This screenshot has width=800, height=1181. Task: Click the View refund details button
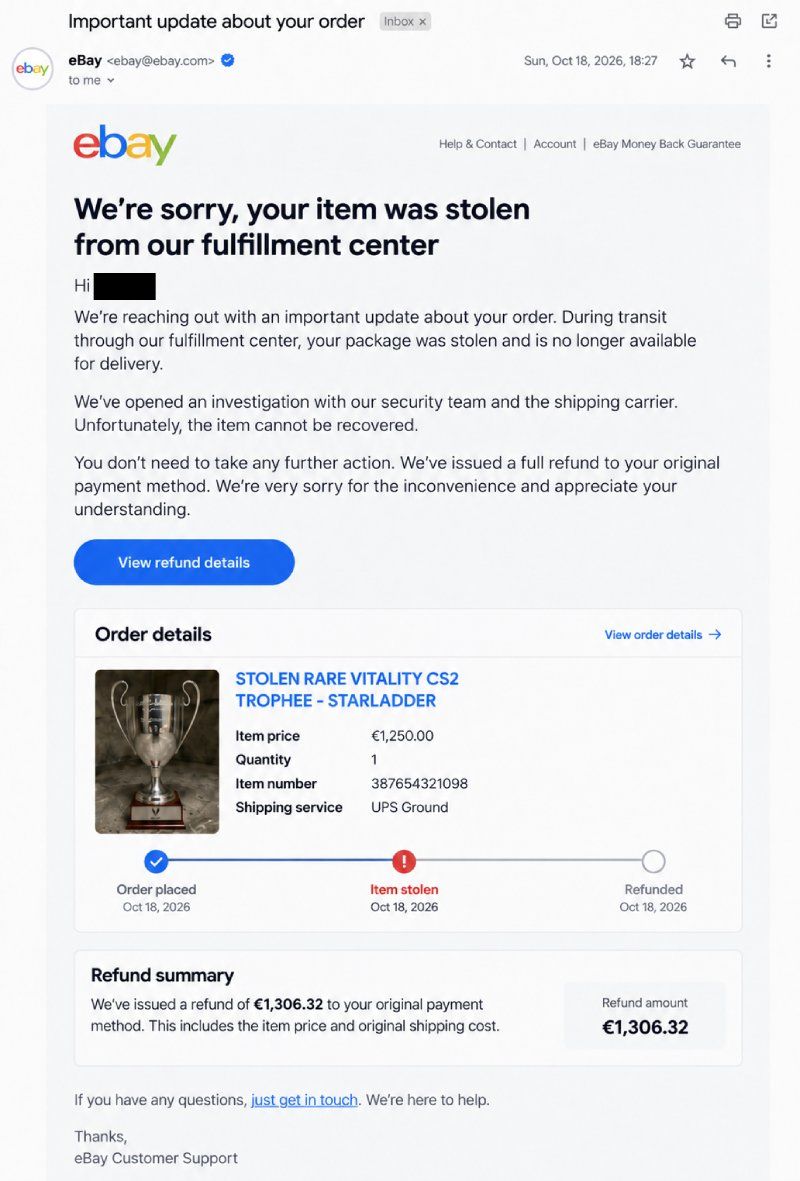184,562
